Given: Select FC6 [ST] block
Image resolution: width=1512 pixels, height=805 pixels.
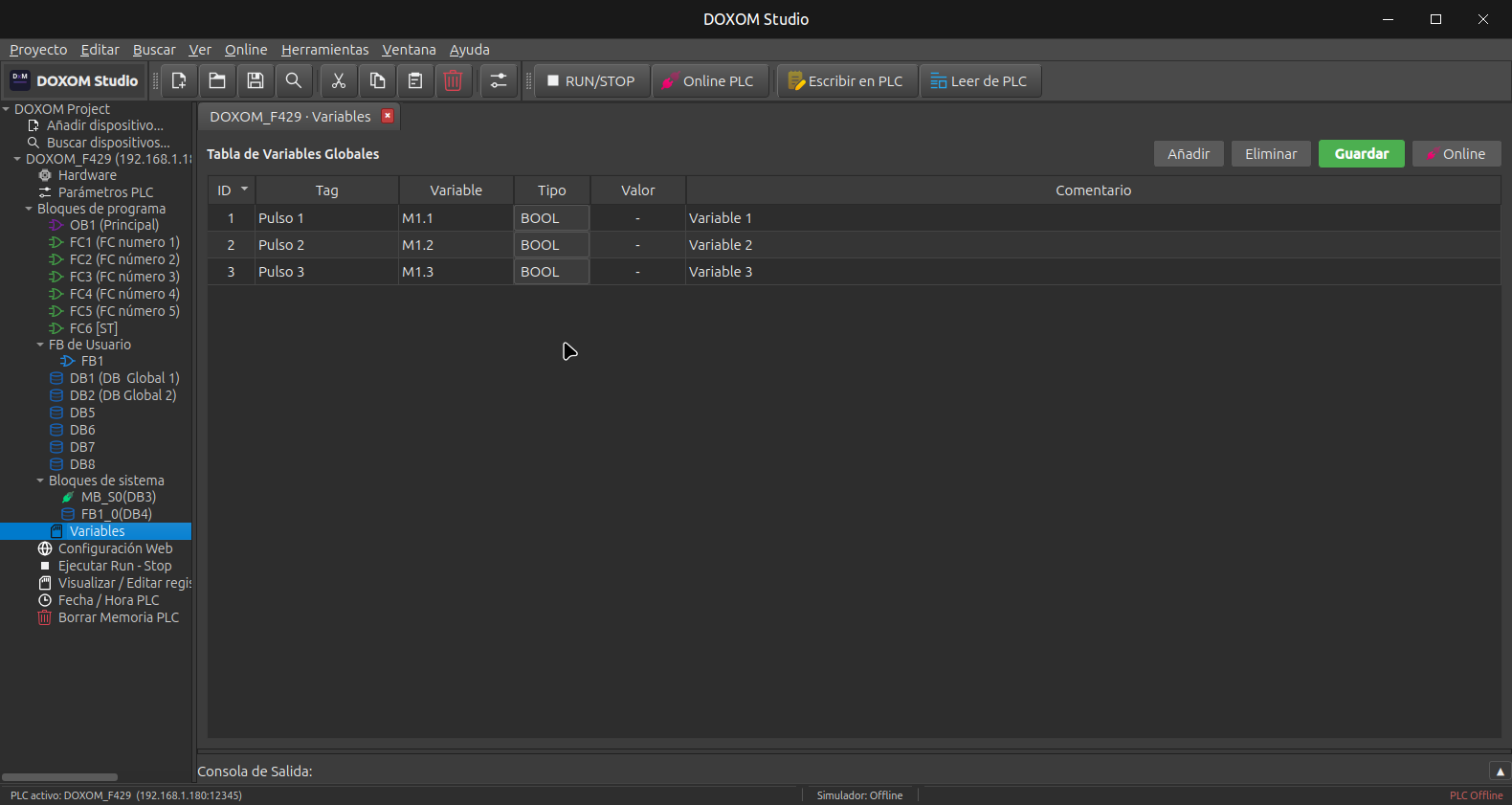Looking at the screenshot, I should coord(94,328).
